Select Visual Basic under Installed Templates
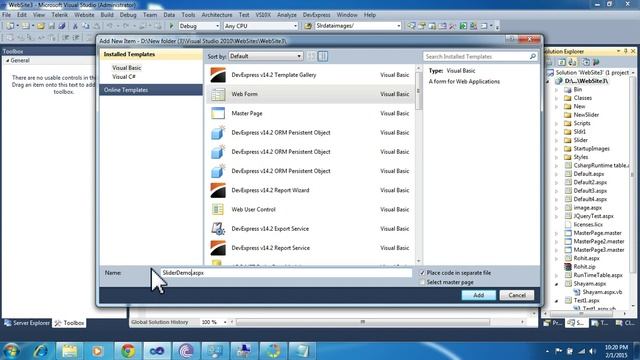This screenshot has width=640, height=360. pos(127,68)
